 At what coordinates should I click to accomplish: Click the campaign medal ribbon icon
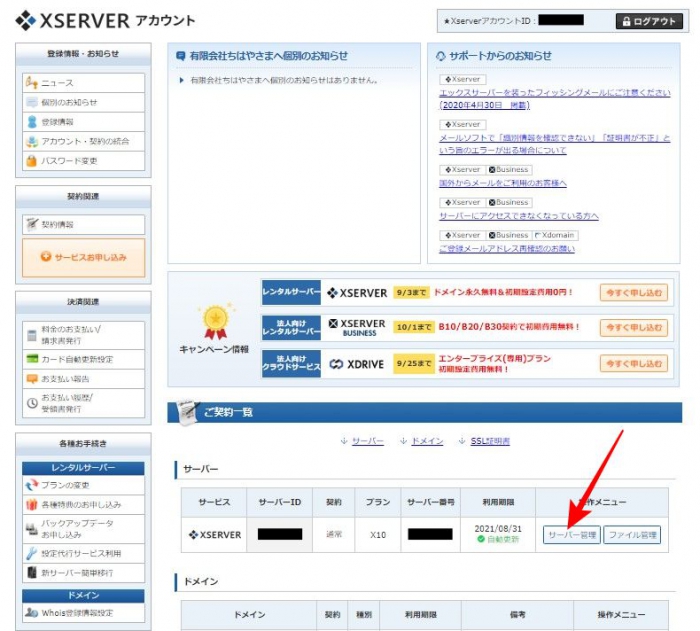216,322
